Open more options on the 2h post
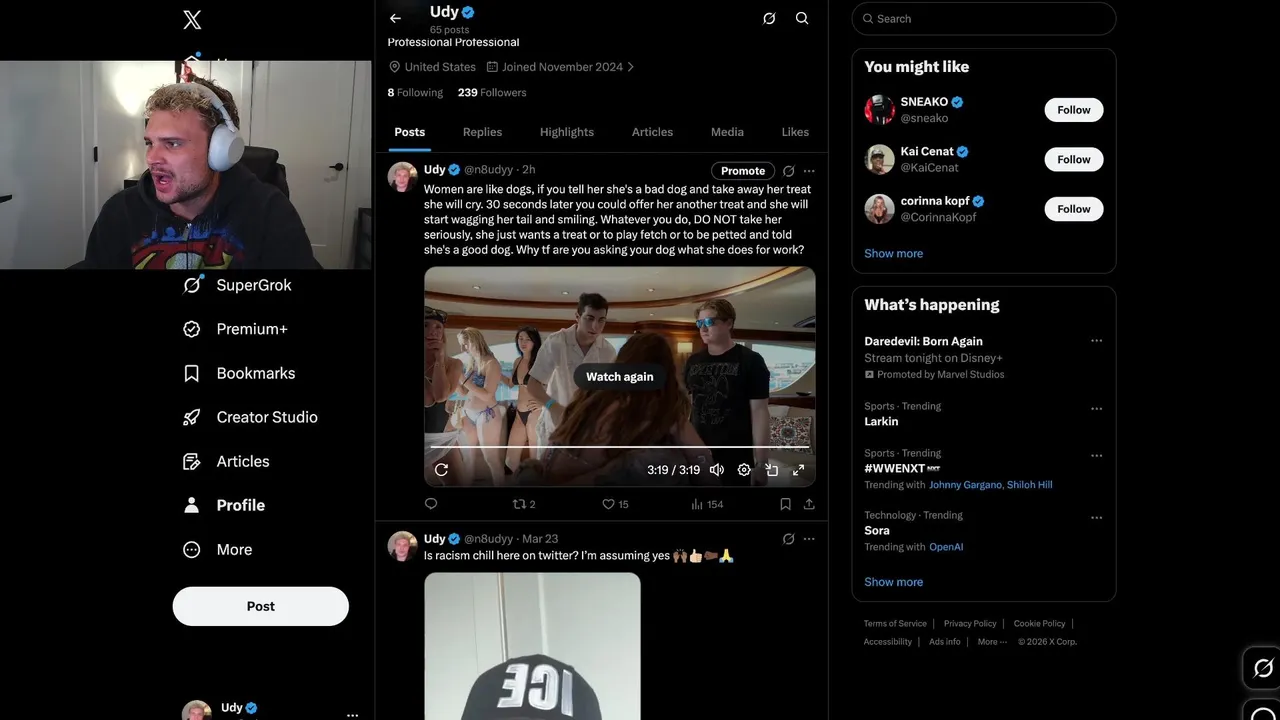Viewport: 1280px width, 720px height. (x=809, y=171)
